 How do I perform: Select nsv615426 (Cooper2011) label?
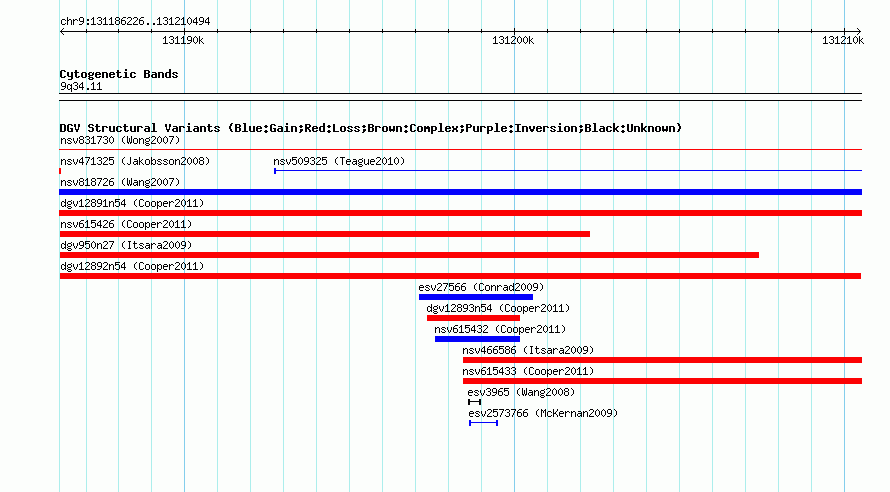(126, 224)
